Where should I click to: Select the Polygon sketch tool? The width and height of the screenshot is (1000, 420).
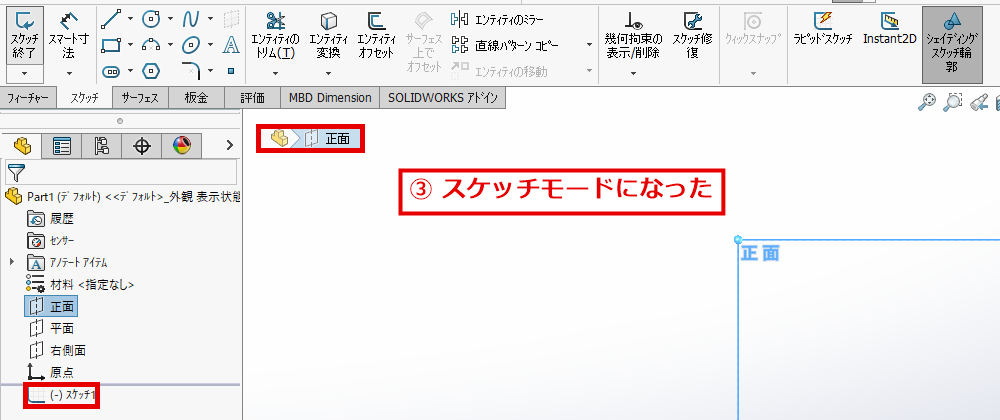pos(151,70)
